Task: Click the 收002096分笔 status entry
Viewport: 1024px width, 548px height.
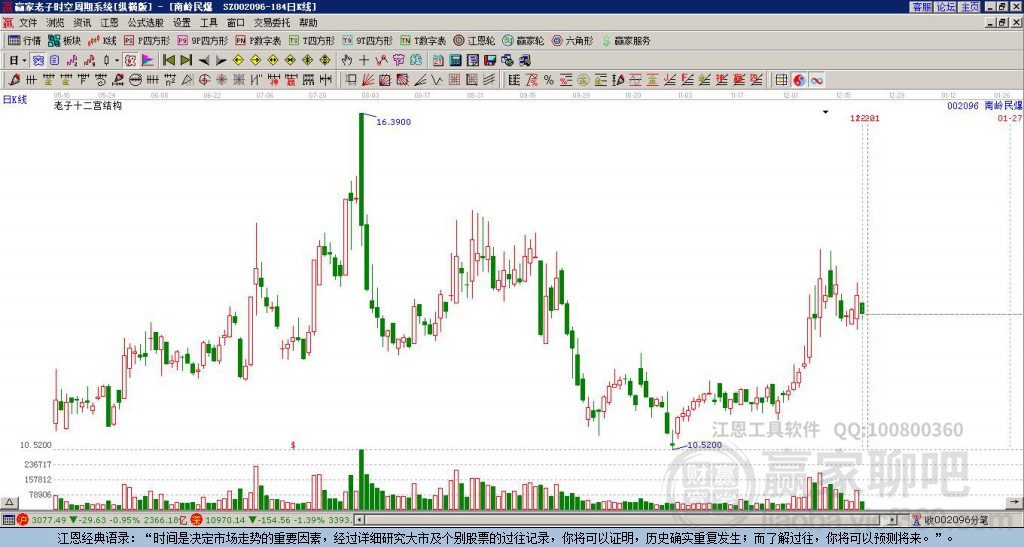Action: (x=956, y=520)
